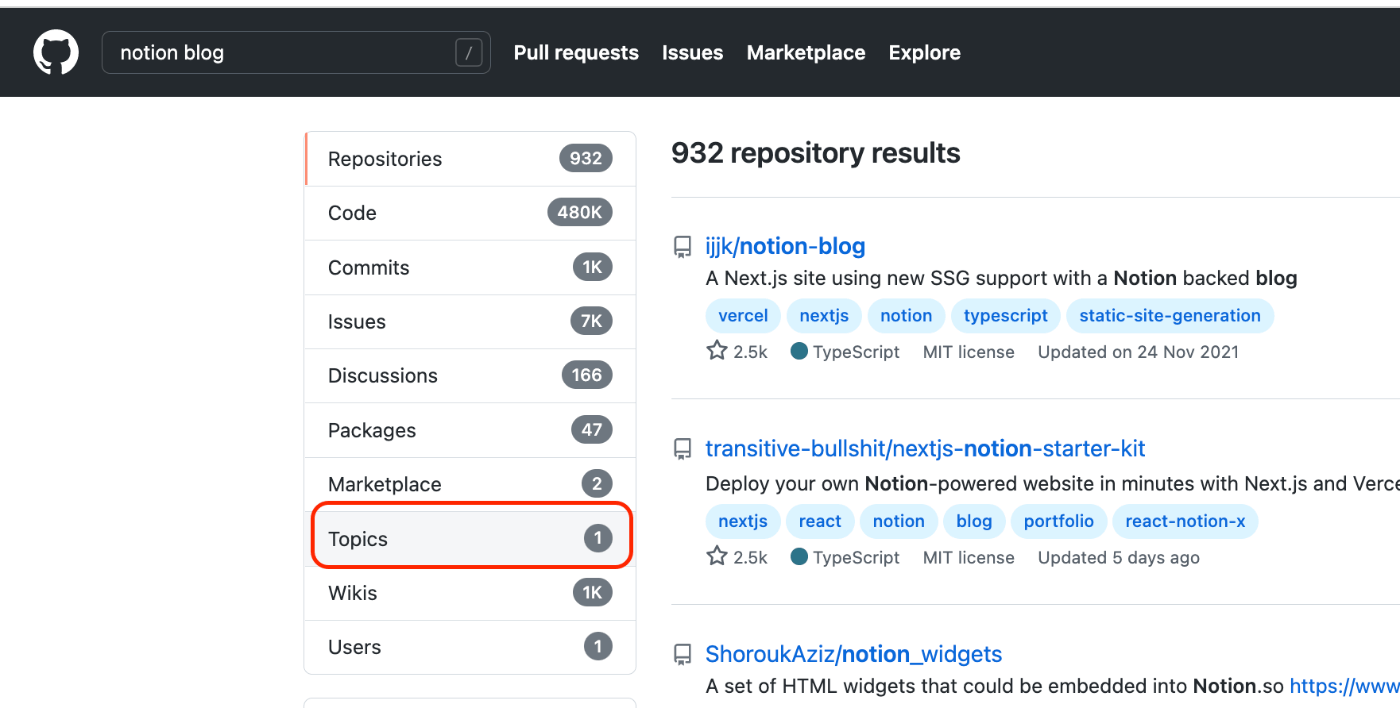This screenshot has height=708, width=1400.
Task: Click the vercel topic tag
Action: coord(743,315)
